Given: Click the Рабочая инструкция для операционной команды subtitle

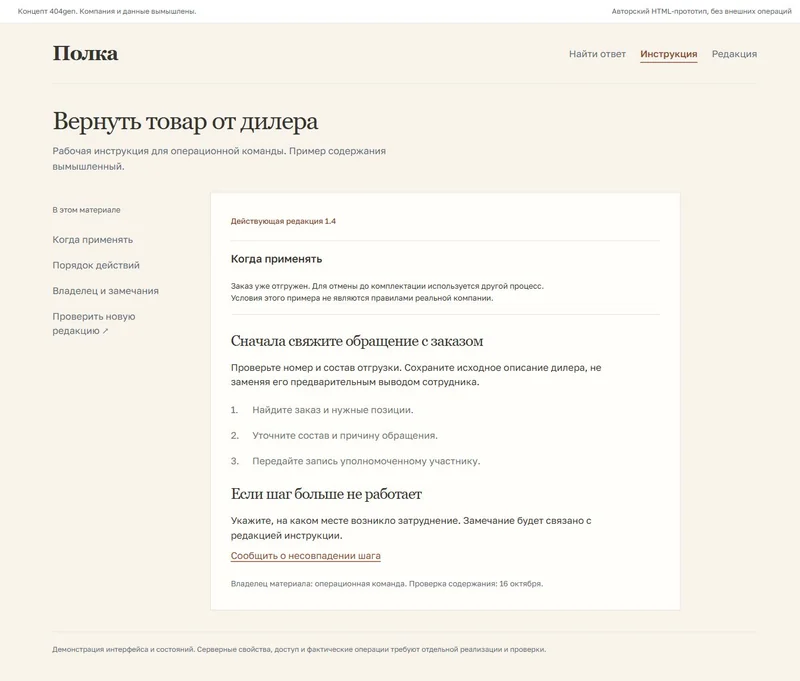Looking at the screenshot, I should [219, 159].
